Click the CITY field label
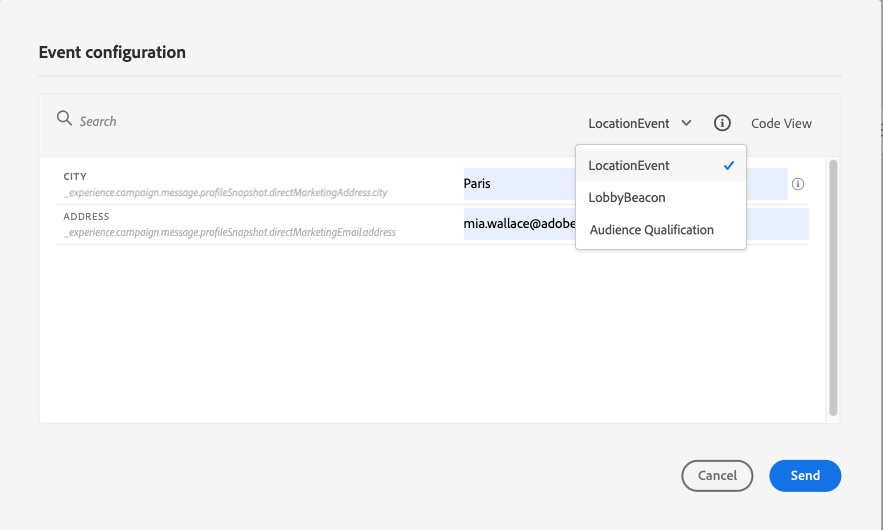 75,177
